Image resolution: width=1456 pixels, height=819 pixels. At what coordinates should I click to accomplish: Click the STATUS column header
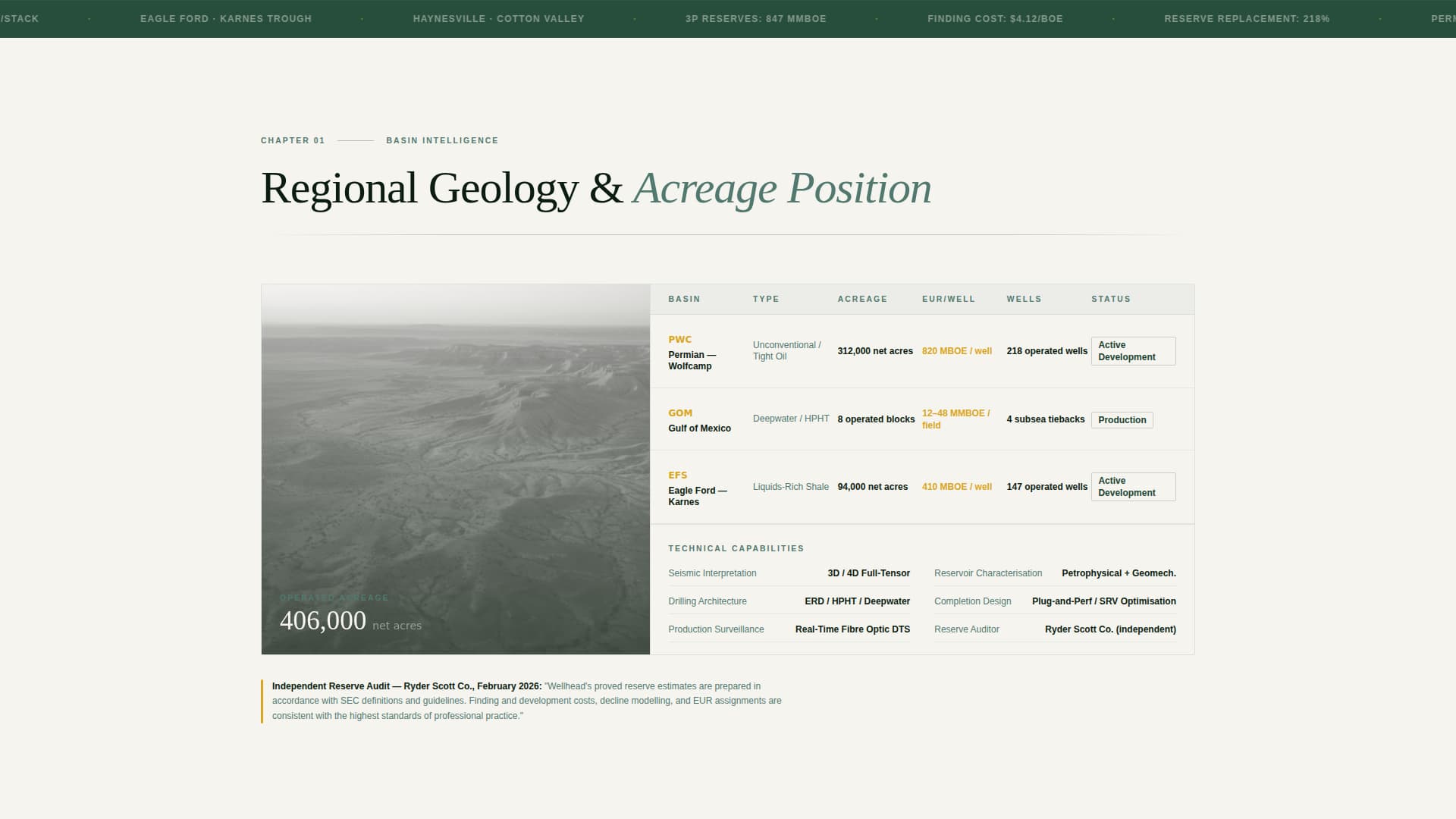pyautogui.click(x=1111, y=299)
